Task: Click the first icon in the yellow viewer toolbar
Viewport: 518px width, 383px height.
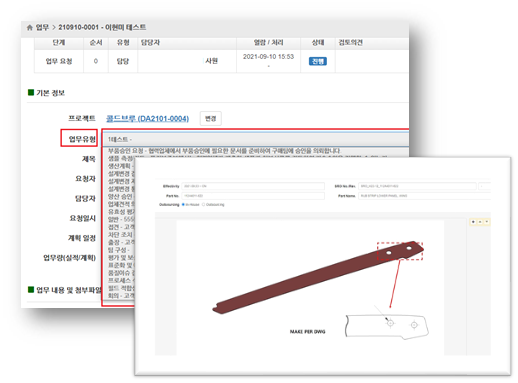Action: [473, 222]
